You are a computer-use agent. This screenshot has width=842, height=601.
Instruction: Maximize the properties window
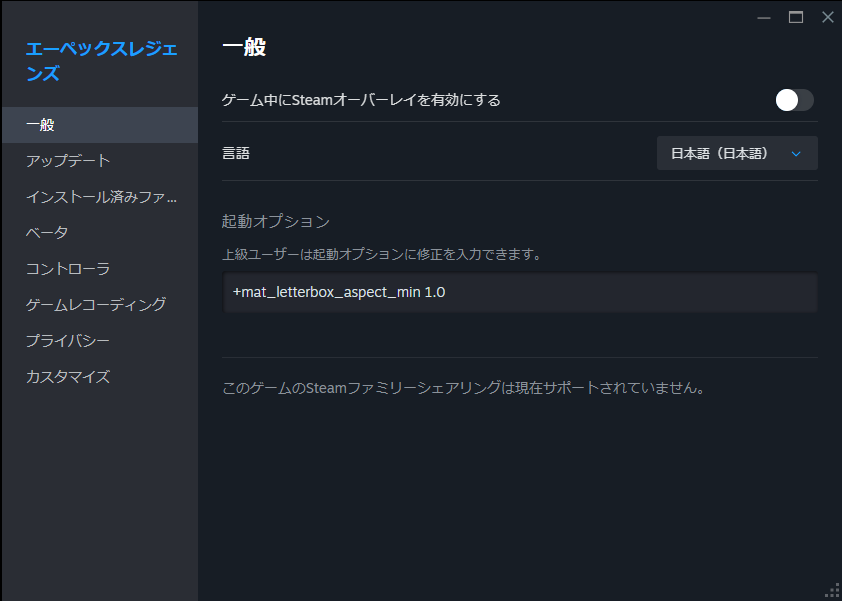coord(796,17)
